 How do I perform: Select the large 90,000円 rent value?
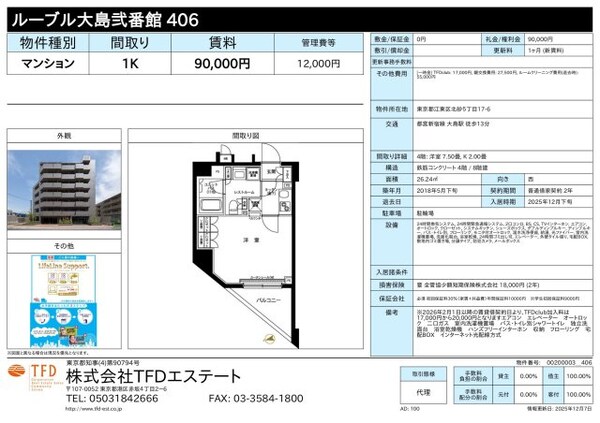[222, 64]
